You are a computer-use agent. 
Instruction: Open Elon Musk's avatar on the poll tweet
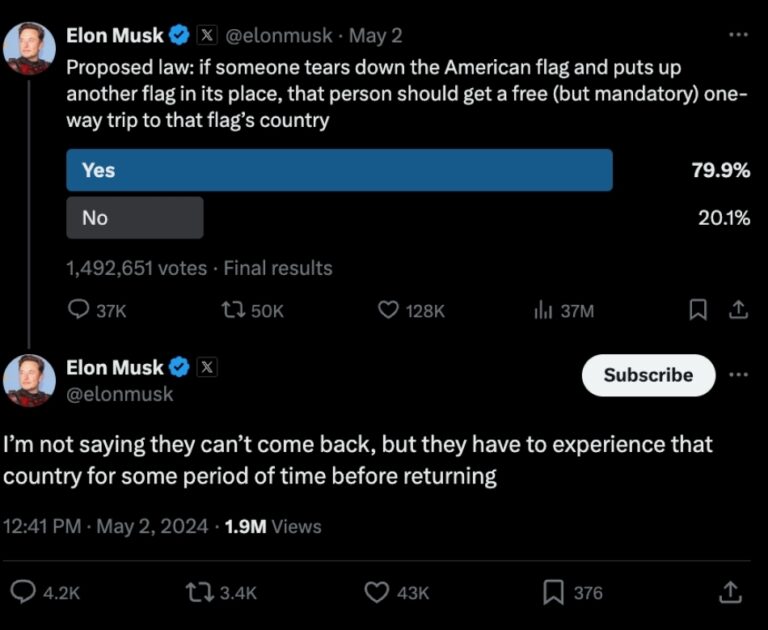[29, 48]
